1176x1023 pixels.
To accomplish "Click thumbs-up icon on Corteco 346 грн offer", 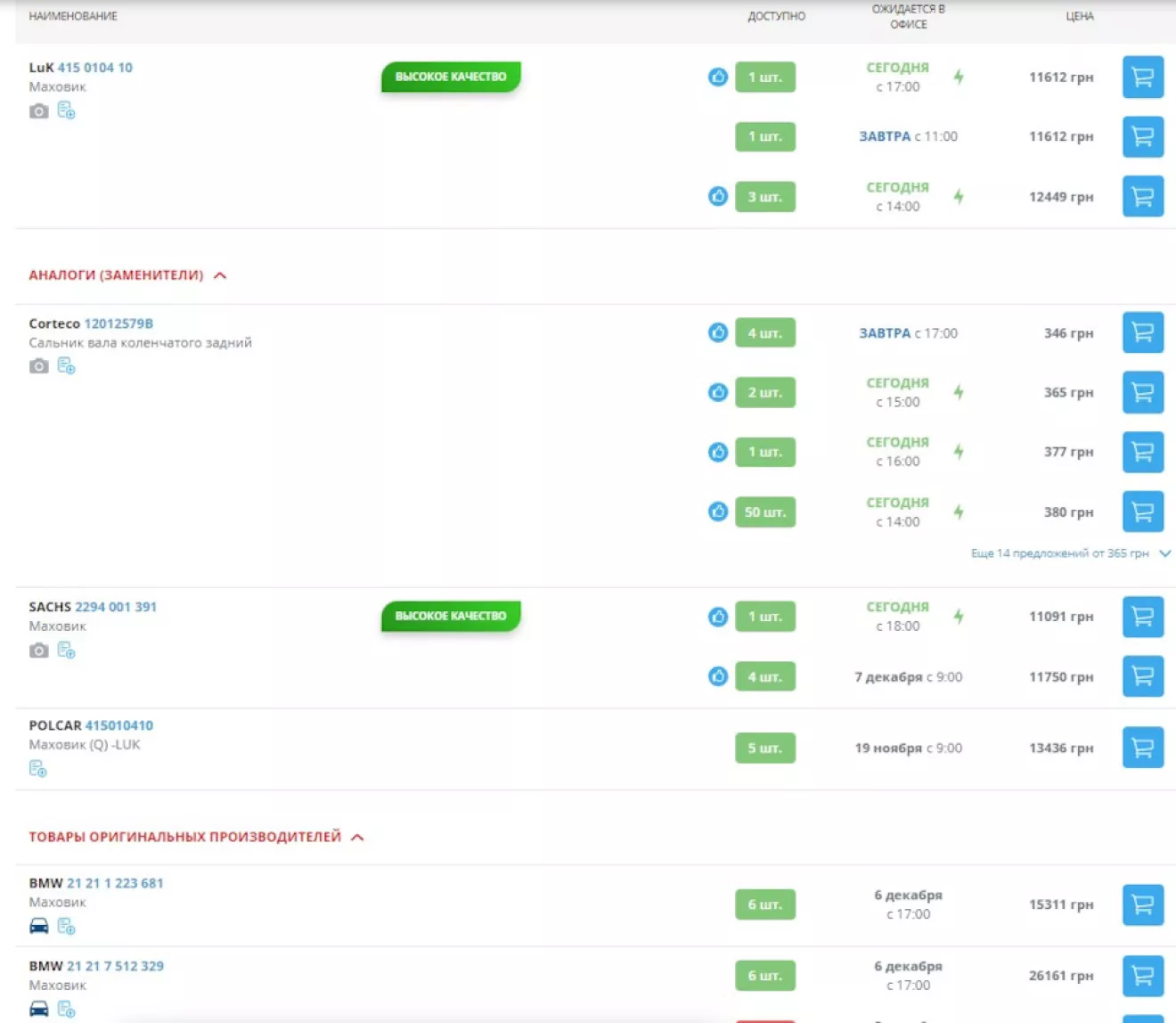I will pos(718,332).
